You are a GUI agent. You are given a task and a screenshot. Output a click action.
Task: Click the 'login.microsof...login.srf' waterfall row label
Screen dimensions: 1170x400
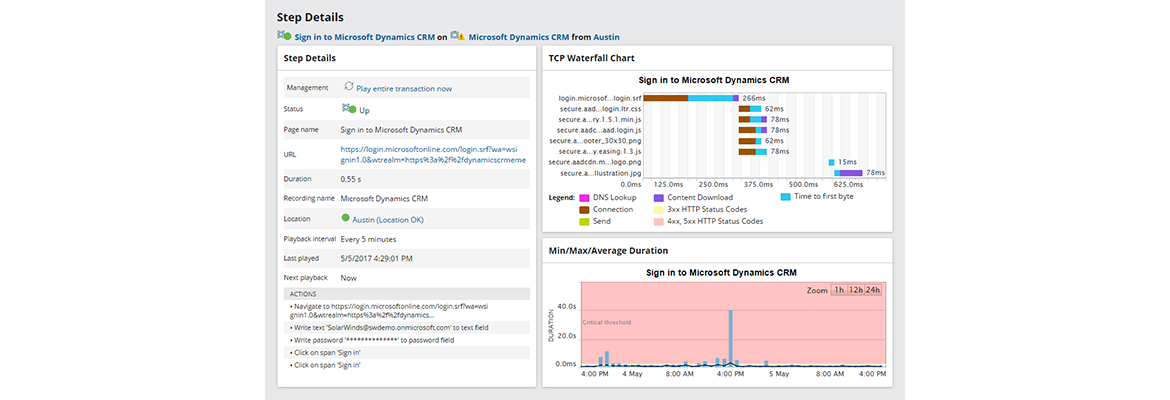click(599, 98)
